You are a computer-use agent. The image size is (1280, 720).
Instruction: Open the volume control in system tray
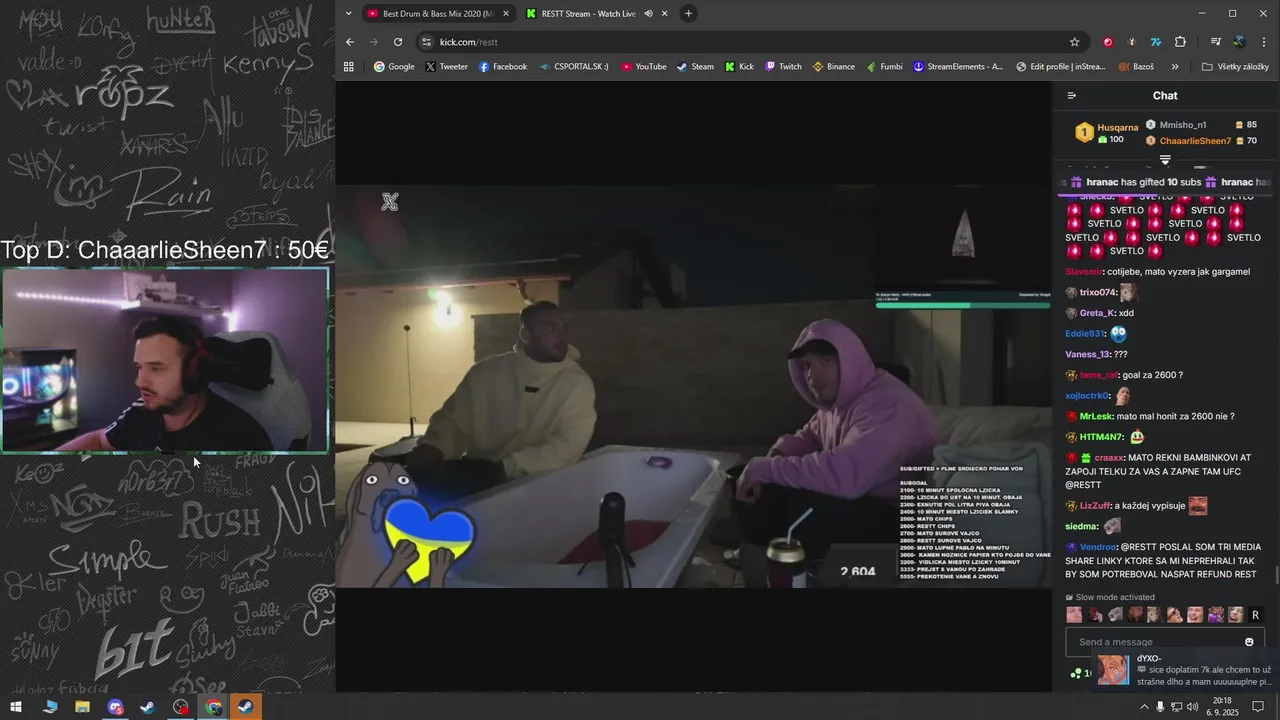[x=1192, y=707]
